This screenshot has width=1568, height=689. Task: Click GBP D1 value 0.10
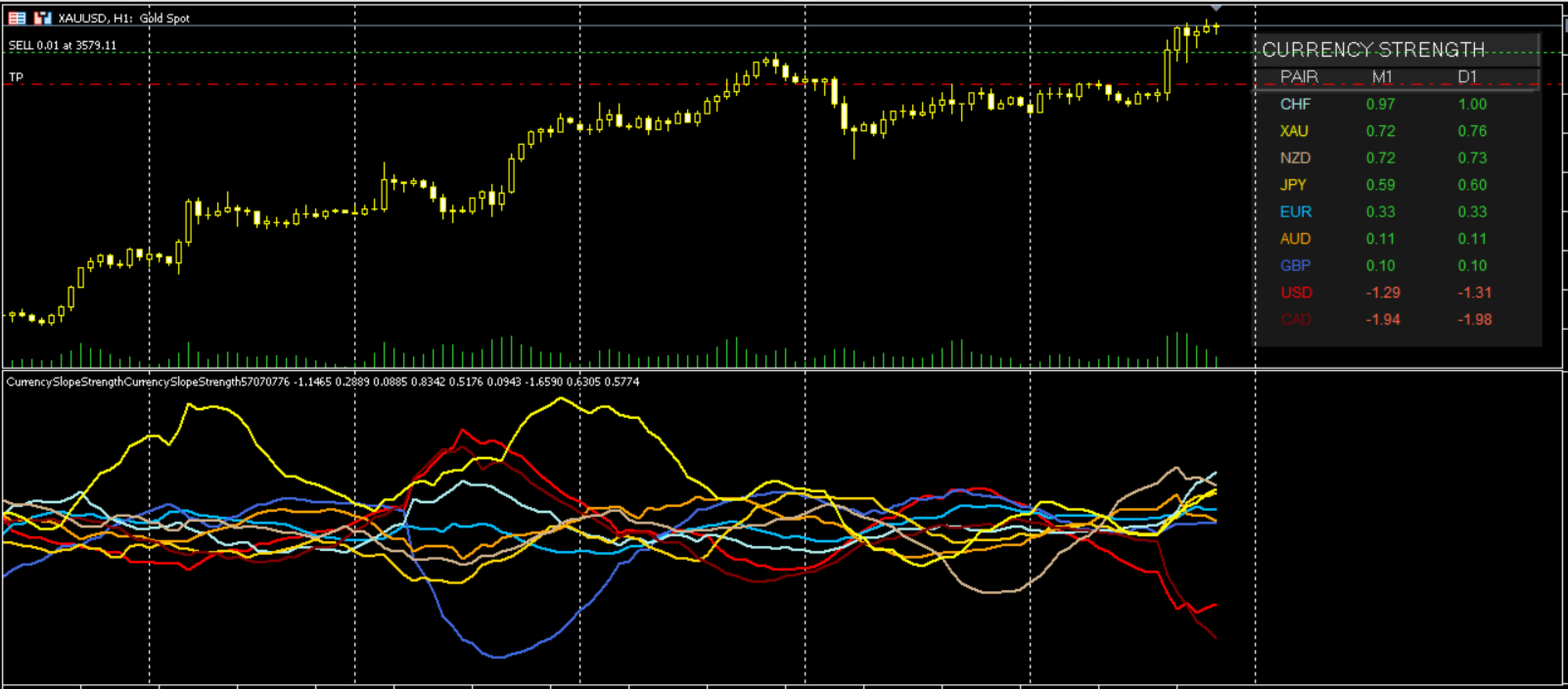point(1472,265)
